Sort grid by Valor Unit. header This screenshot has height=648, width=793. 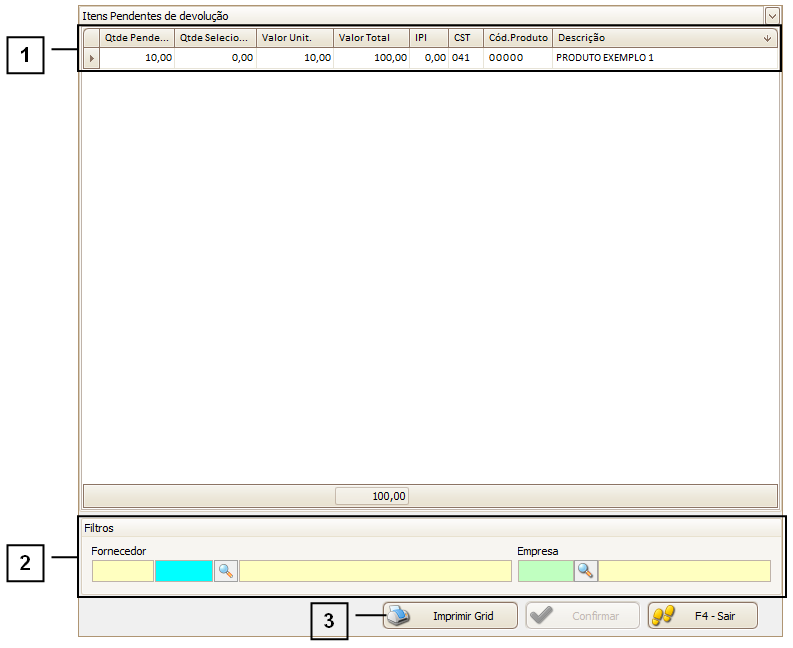tap(294, 38)
